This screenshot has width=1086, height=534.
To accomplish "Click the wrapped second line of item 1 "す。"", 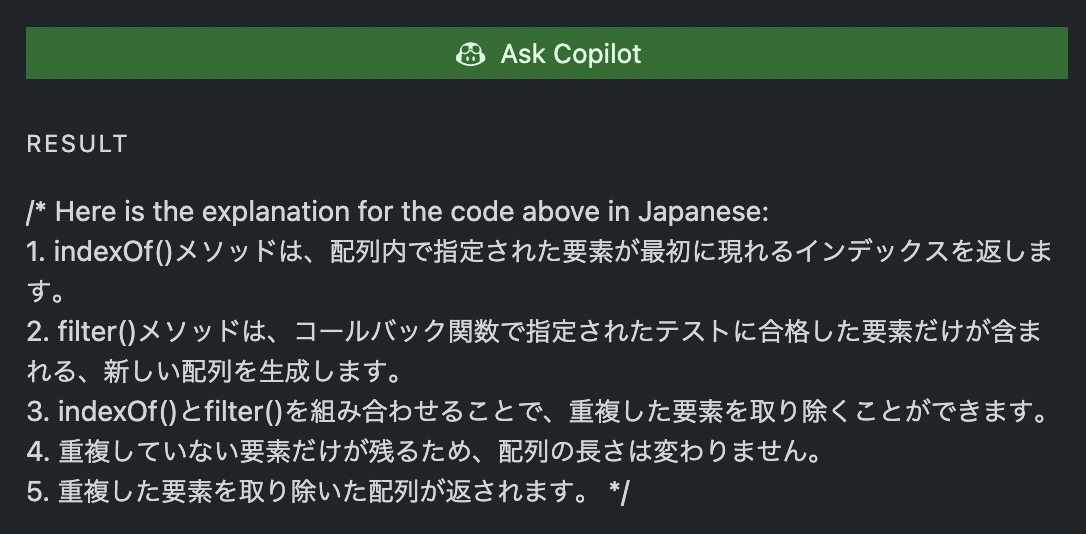I will click(x=46, y=292).
